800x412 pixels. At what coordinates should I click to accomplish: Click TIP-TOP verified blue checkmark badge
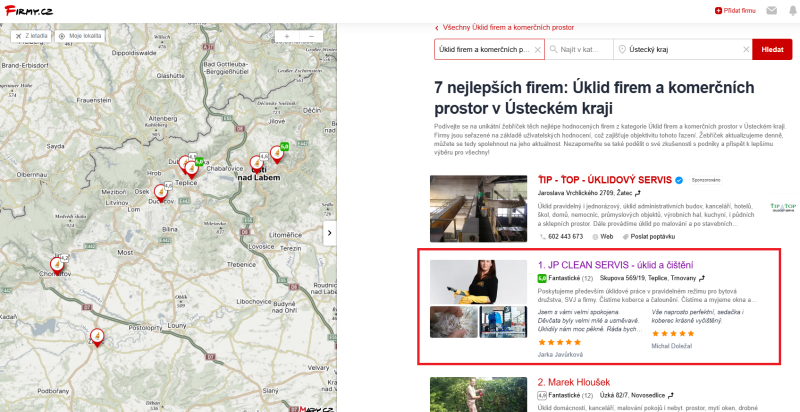click(x=679, y=180)
